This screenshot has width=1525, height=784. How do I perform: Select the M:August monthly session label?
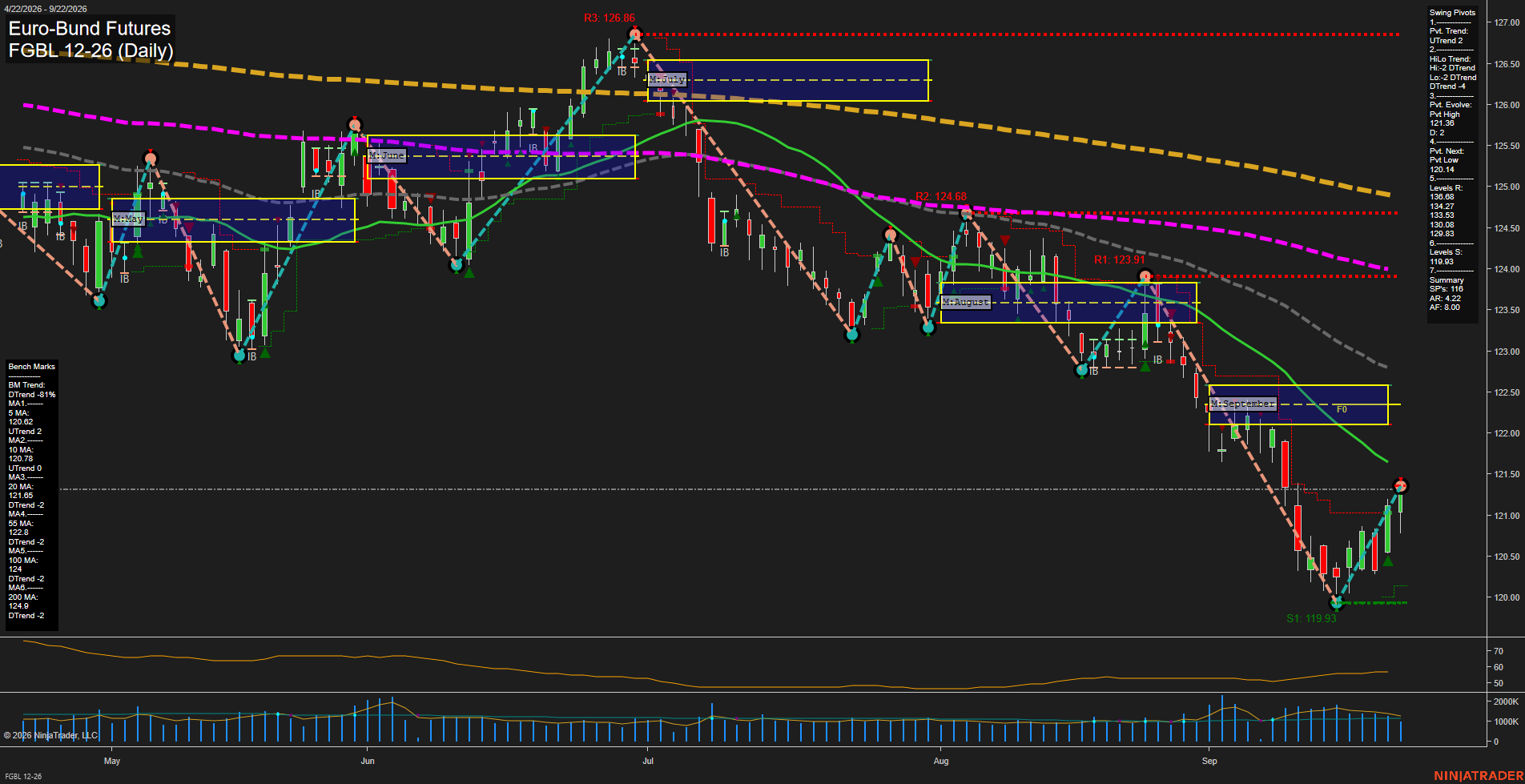tap(966, 302)
